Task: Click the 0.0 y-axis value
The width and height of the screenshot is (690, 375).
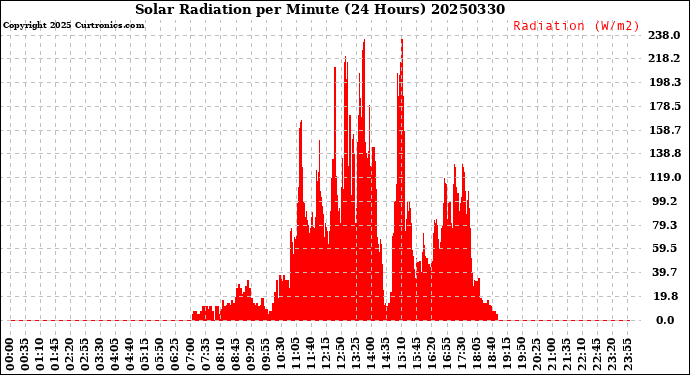Action: [x=665, y=320]
